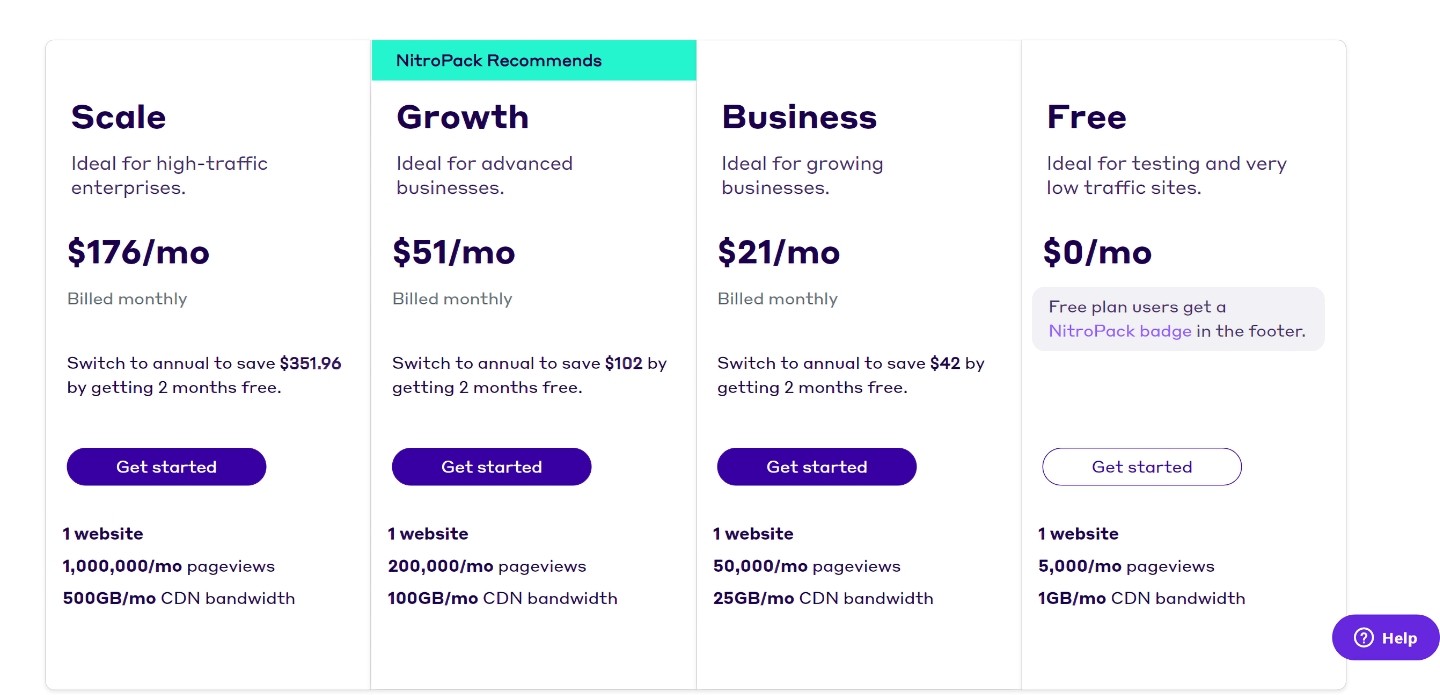
Task: Click the question mark icon in Help
Action: point(1363,638)
